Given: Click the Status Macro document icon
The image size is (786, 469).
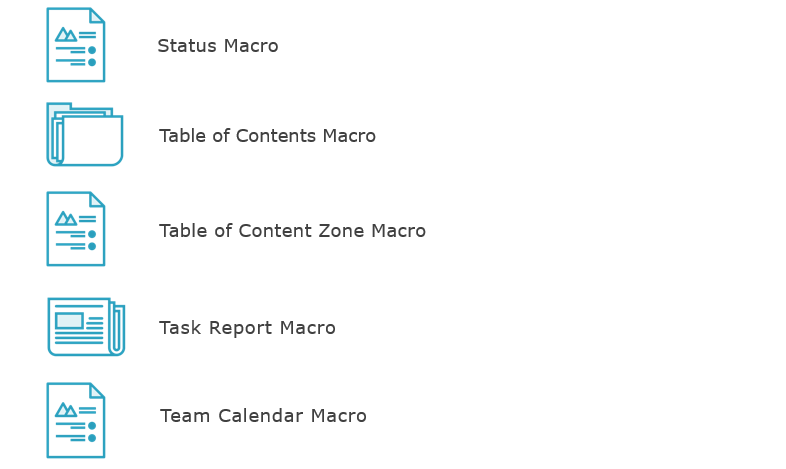Looking at the screenshot, I should (x=76, y=45).
